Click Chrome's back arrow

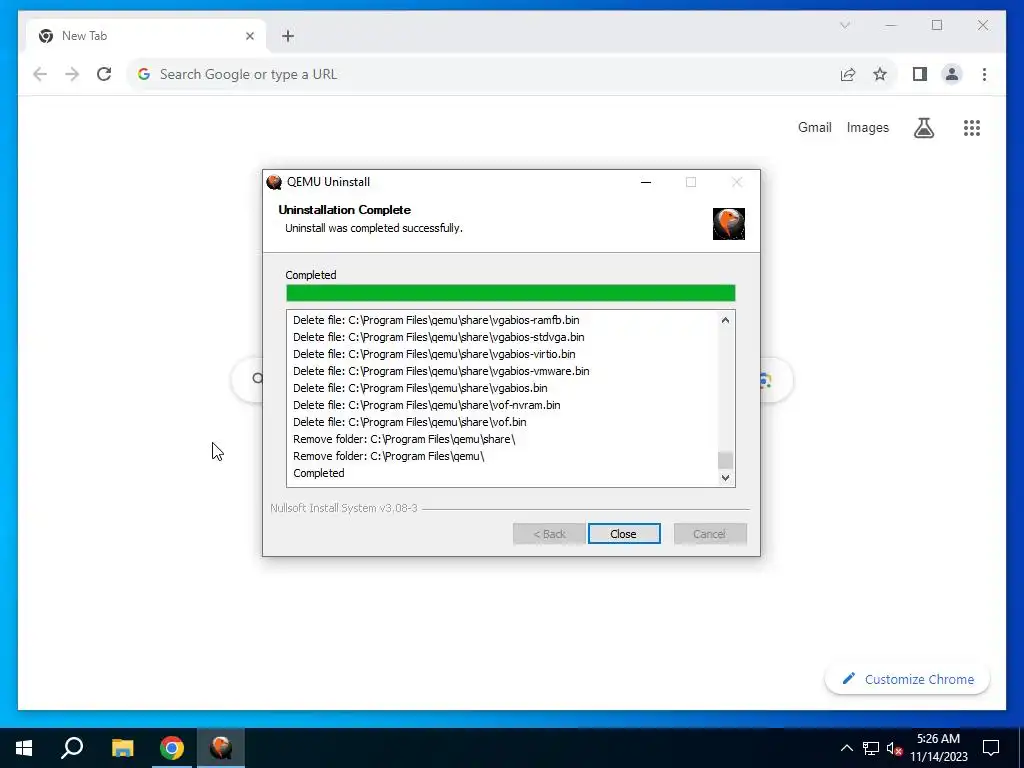click(x=40, y=74)
